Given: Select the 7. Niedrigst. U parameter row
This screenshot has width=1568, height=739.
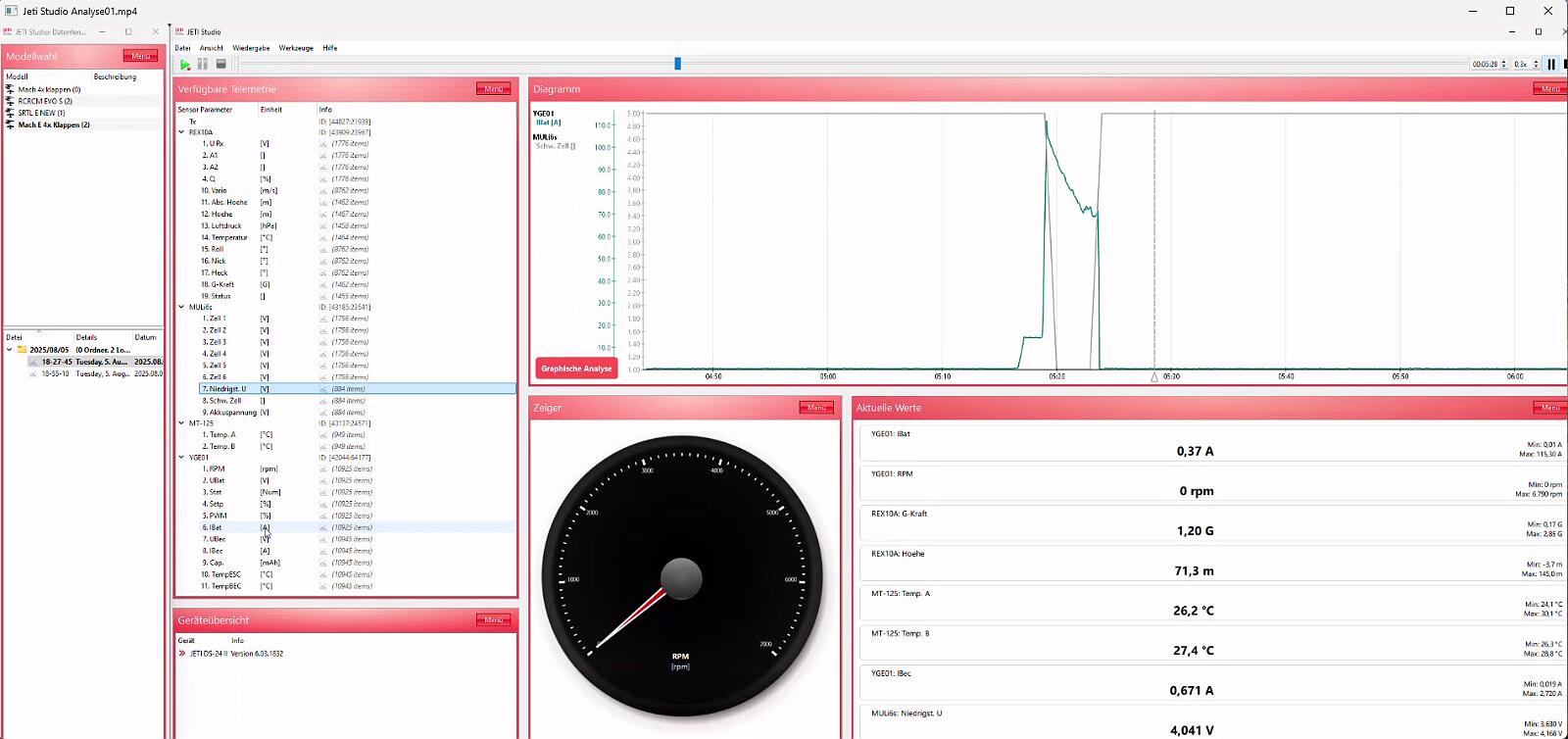Looking at the screenshot, I should 358,389.
